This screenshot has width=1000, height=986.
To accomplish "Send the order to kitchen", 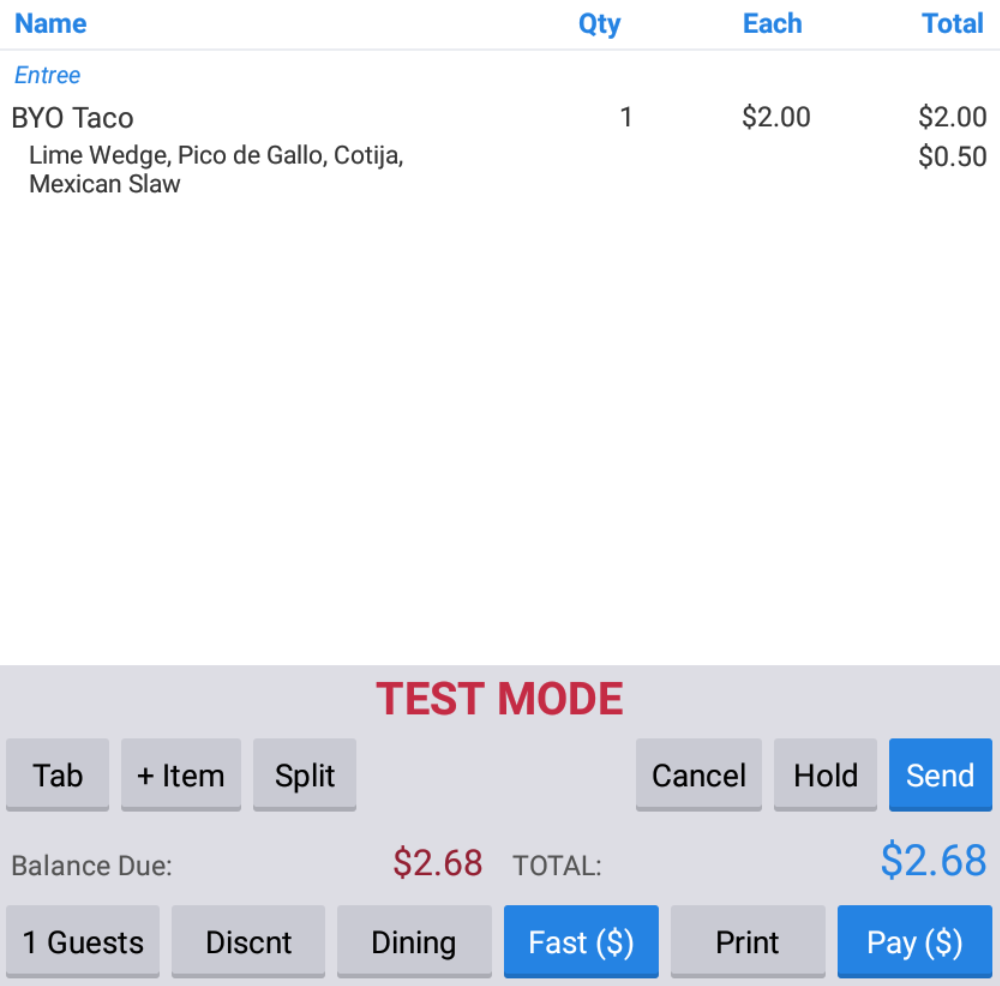I will click(x=940, y=775).
